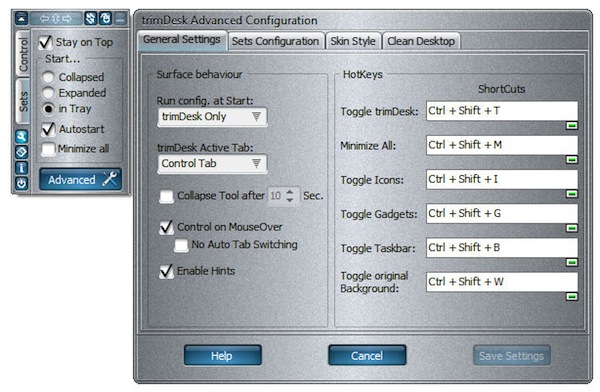Click the collapse arrow icon on the trimDesk widget

[x=21, y=18]
